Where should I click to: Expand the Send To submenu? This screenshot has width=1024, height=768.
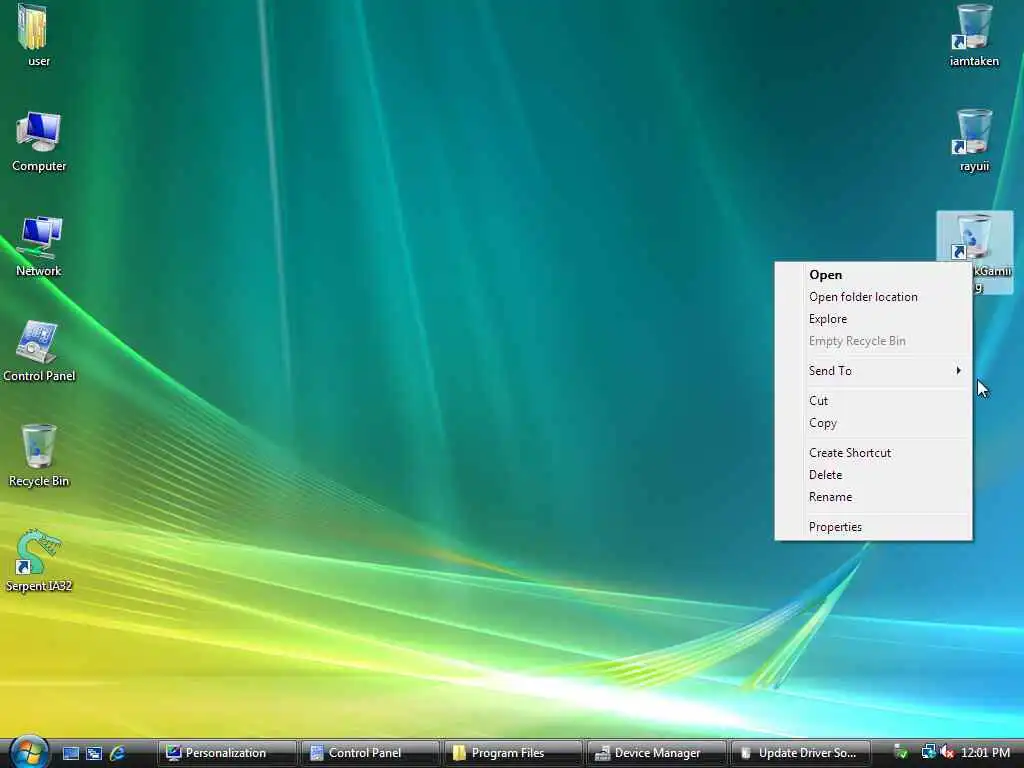click(x=873, y=371)
